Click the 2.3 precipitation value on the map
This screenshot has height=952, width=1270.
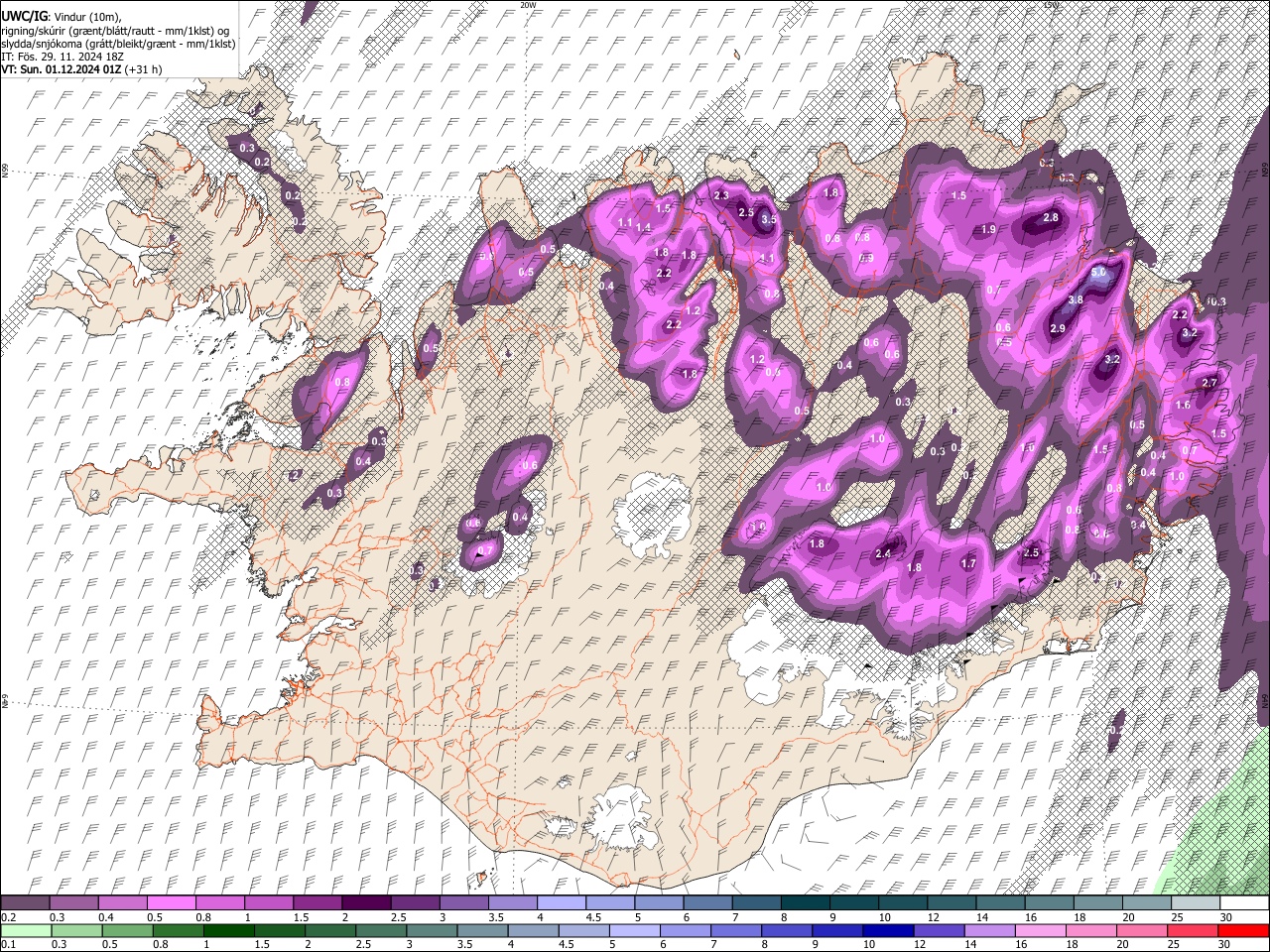pyautogui.click(x=721, y=195)
